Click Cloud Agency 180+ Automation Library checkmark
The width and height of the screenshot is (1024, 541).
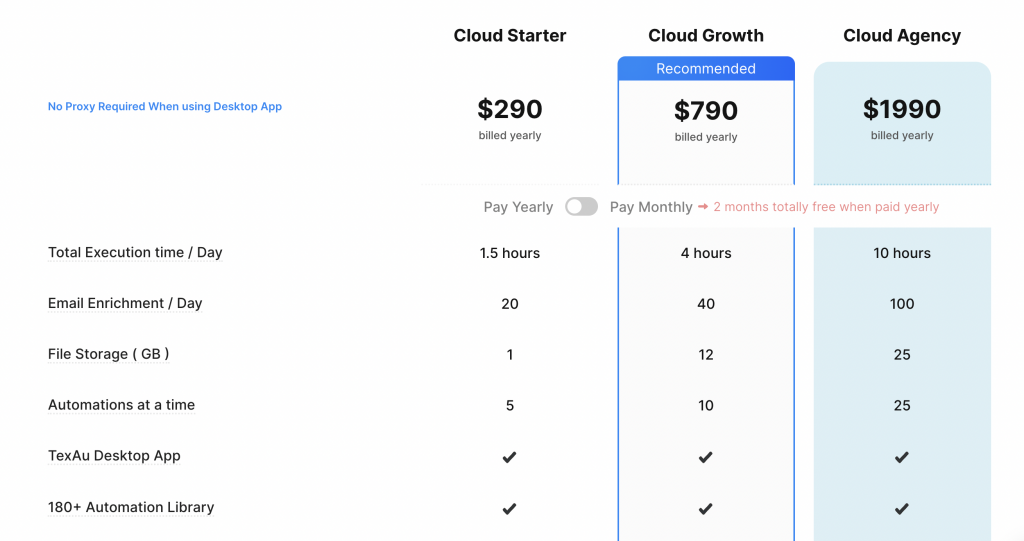click(x=901, y=508)
